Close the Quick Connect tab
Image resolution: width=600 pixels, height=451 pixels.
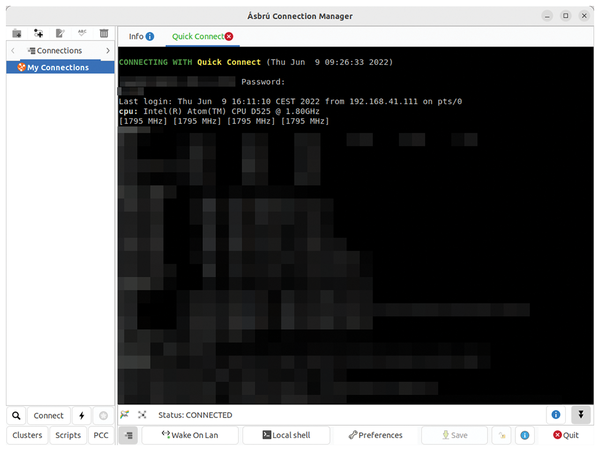[x=229, y=36]
